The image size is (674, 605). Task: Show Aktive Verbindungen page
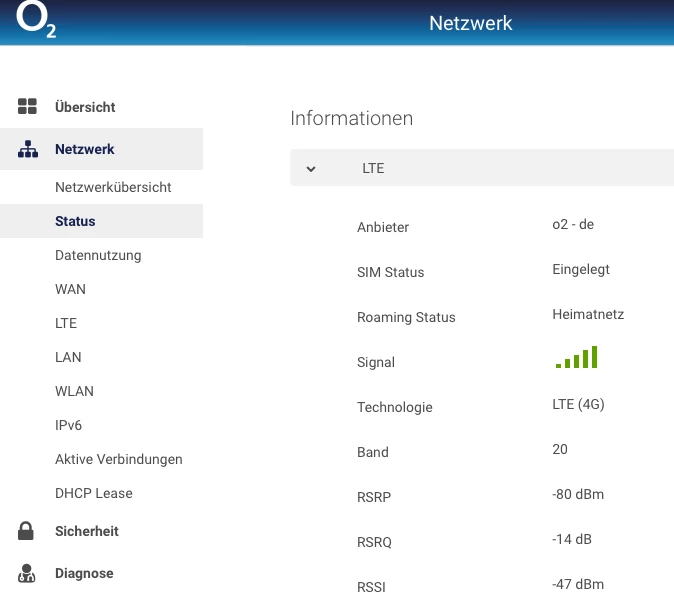point(118,459)
